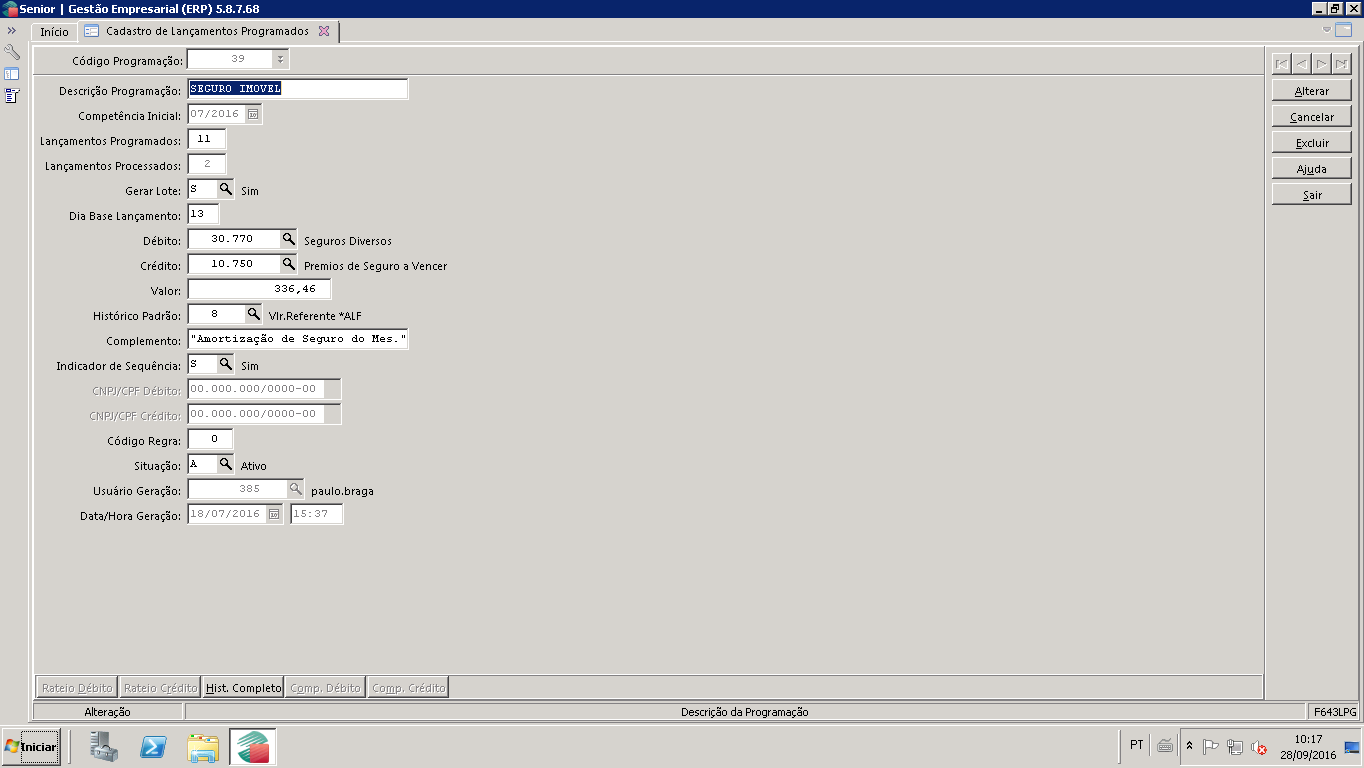Click the paulo.braga user label

[x=342, y=491]
